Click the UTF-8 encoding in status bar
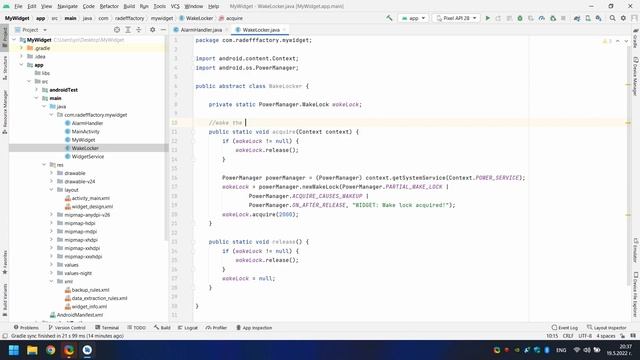 585,336
